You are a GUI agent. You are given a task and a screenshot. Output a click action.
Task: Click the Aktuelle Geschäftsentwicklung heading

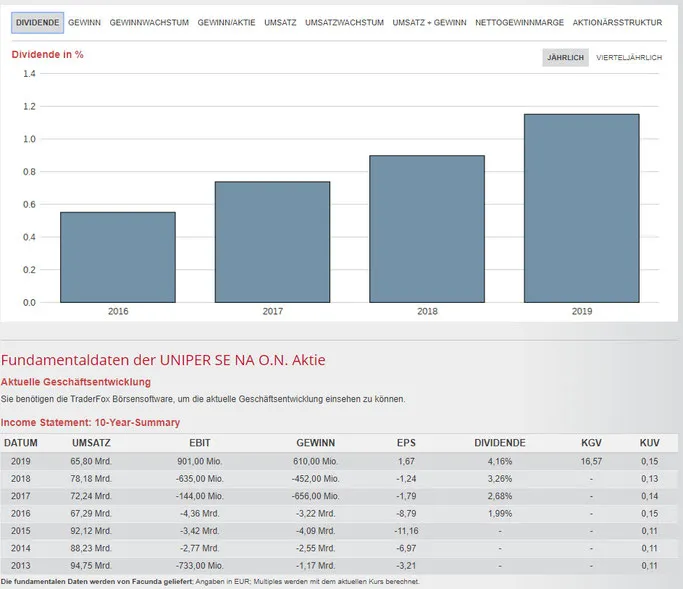[76, 382]
